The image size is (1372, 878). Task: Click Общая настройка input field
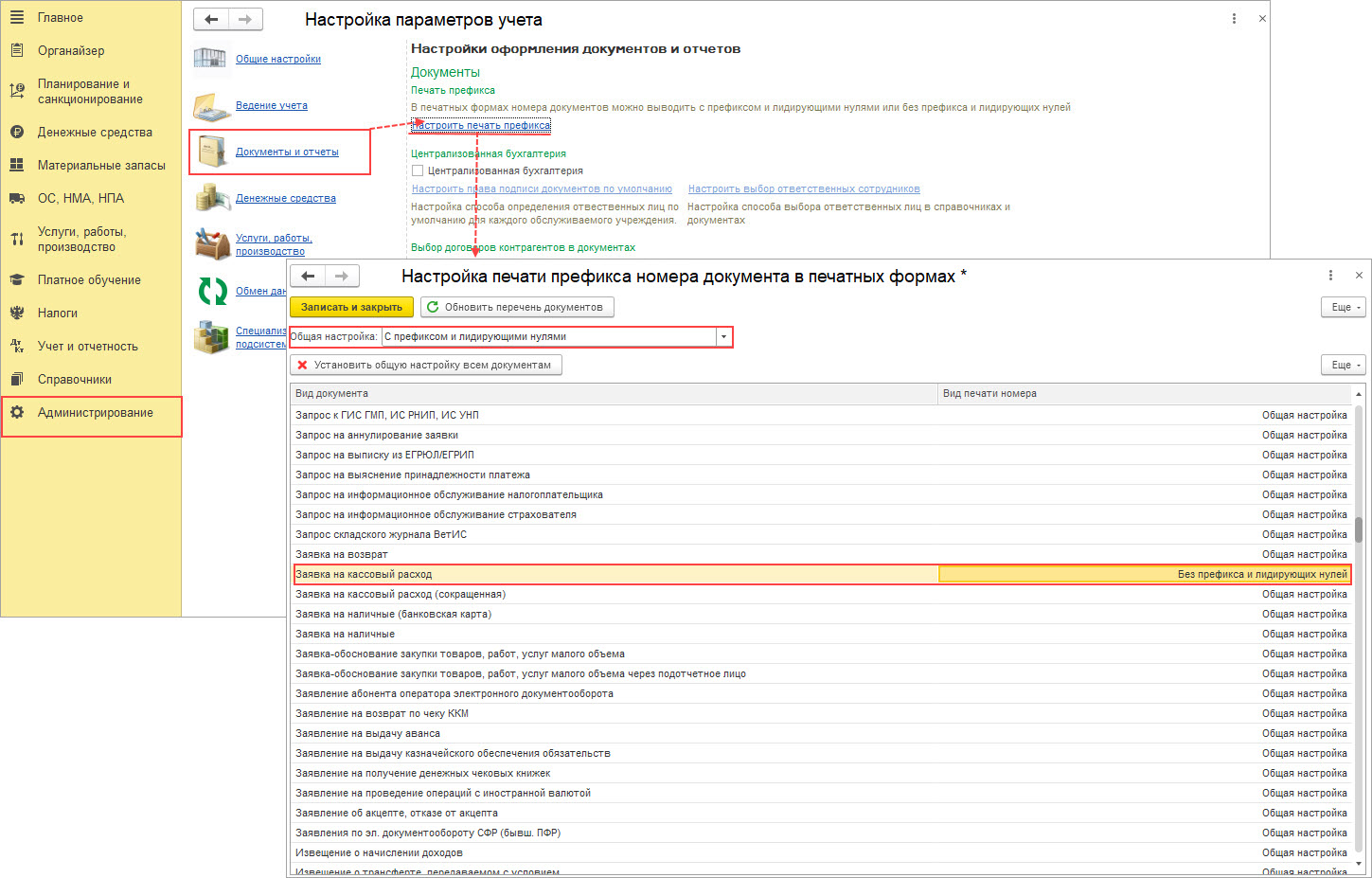coord(549,336)
